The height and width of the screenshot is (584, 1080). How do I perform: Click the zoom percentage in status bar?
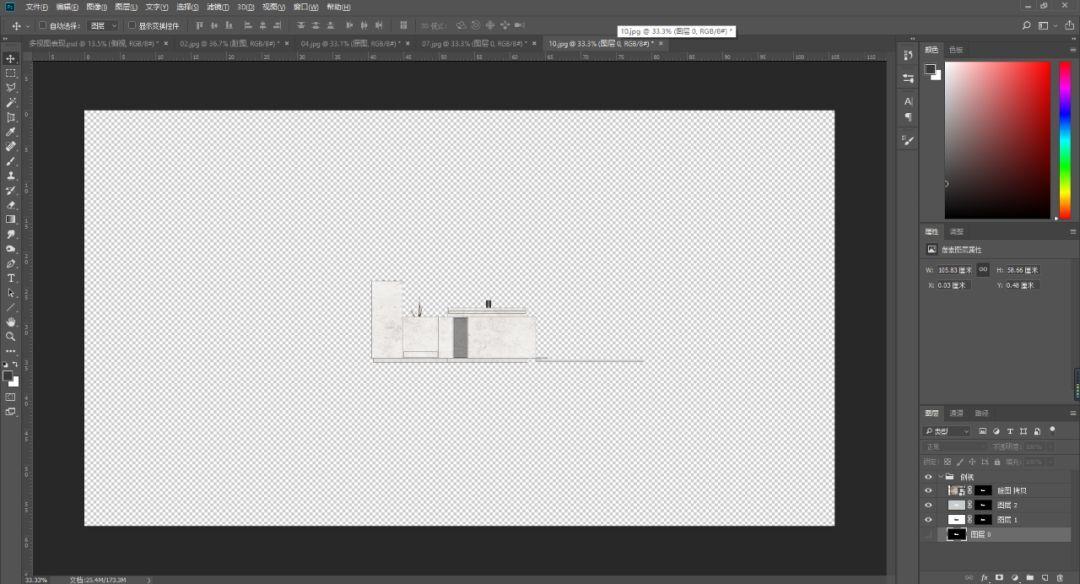[x=37, y=580]
